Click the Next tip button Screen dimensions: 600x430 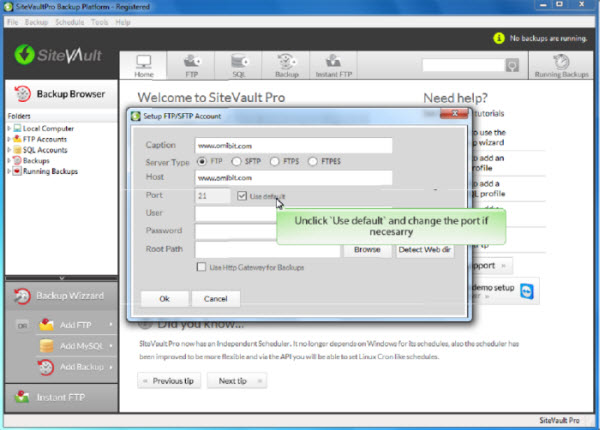237,381
